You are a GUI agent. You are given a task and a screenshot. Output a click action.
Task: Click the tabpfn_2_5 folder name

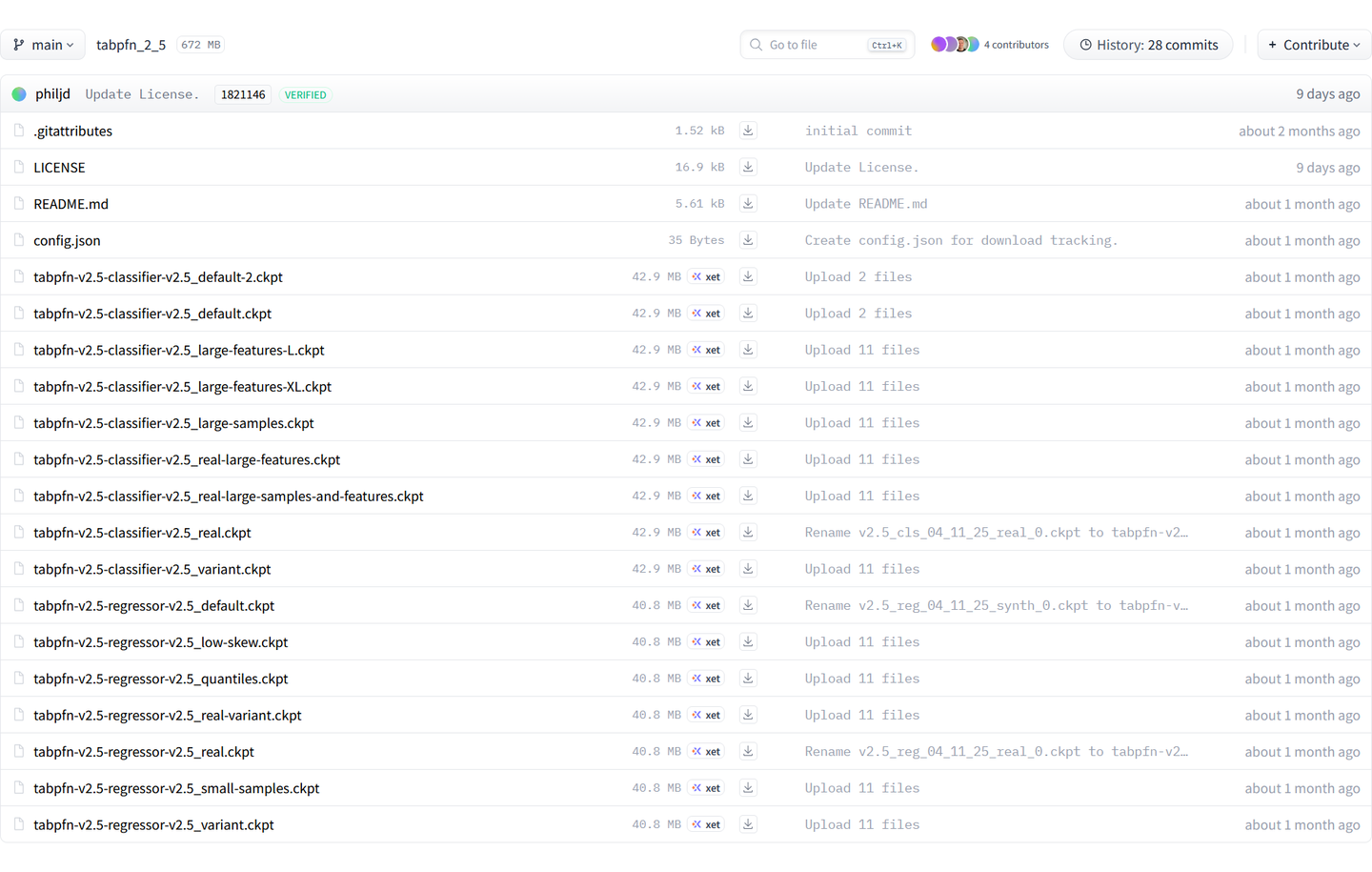(131, 45)
